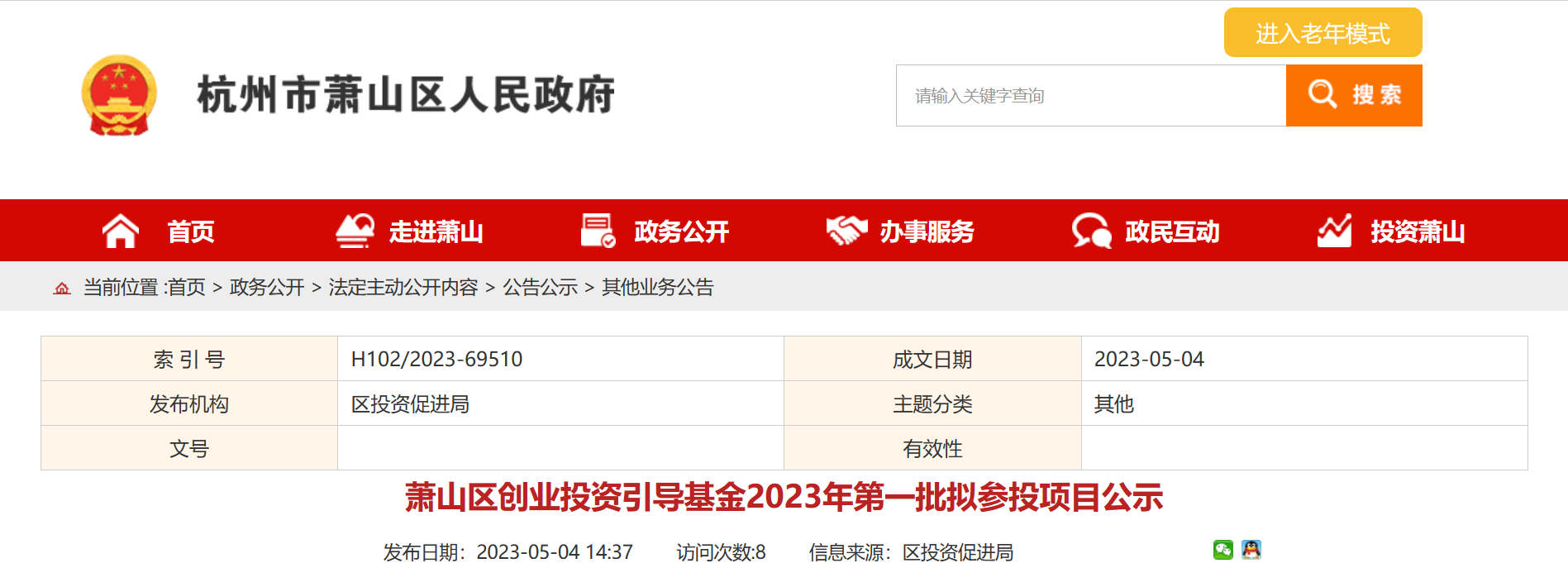Share article via WeChat icon
Image resolution: width=1568 pixels, height=587 pixels.
point(1223,550)
